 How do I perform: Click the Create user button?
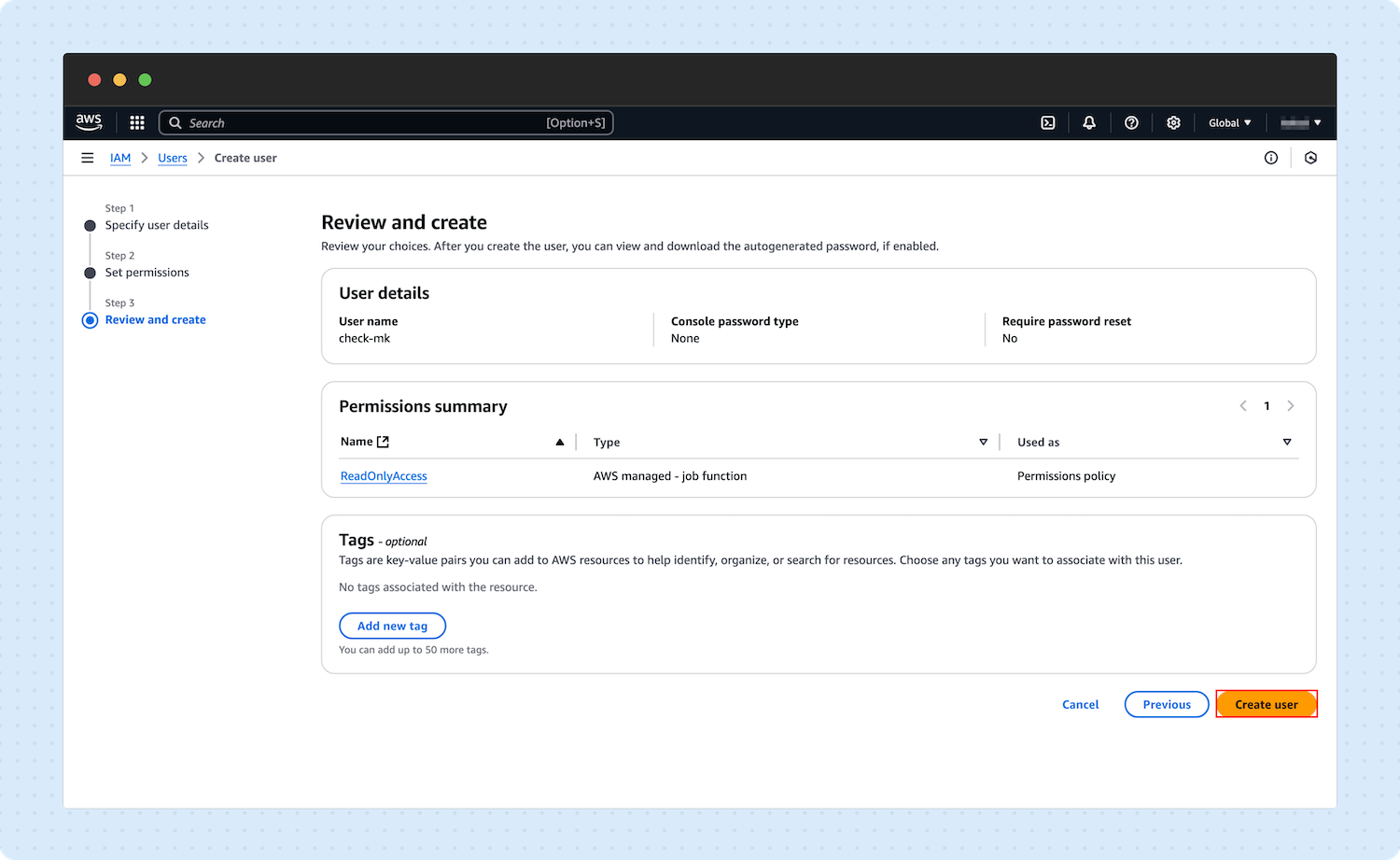(1267, 704)
